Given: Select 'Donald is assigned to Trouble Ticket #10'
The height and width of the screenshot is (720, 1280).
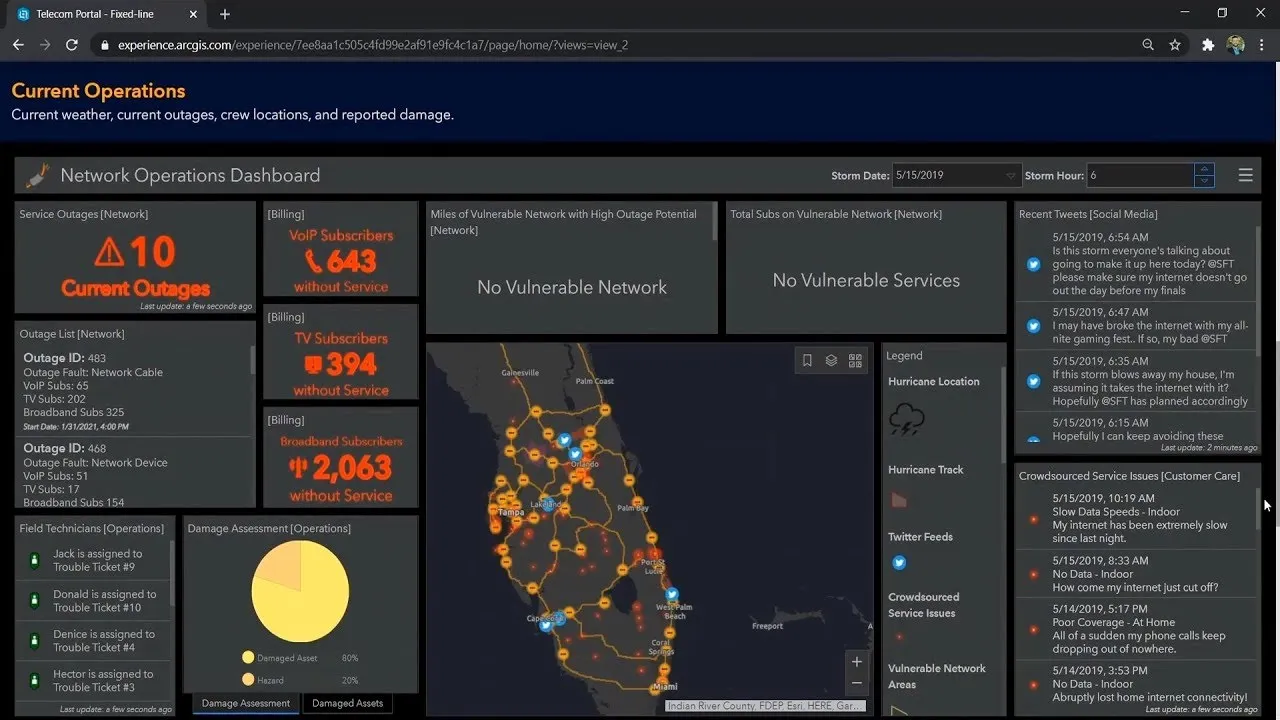Looking at the screenshot, I should pos(93,601).
